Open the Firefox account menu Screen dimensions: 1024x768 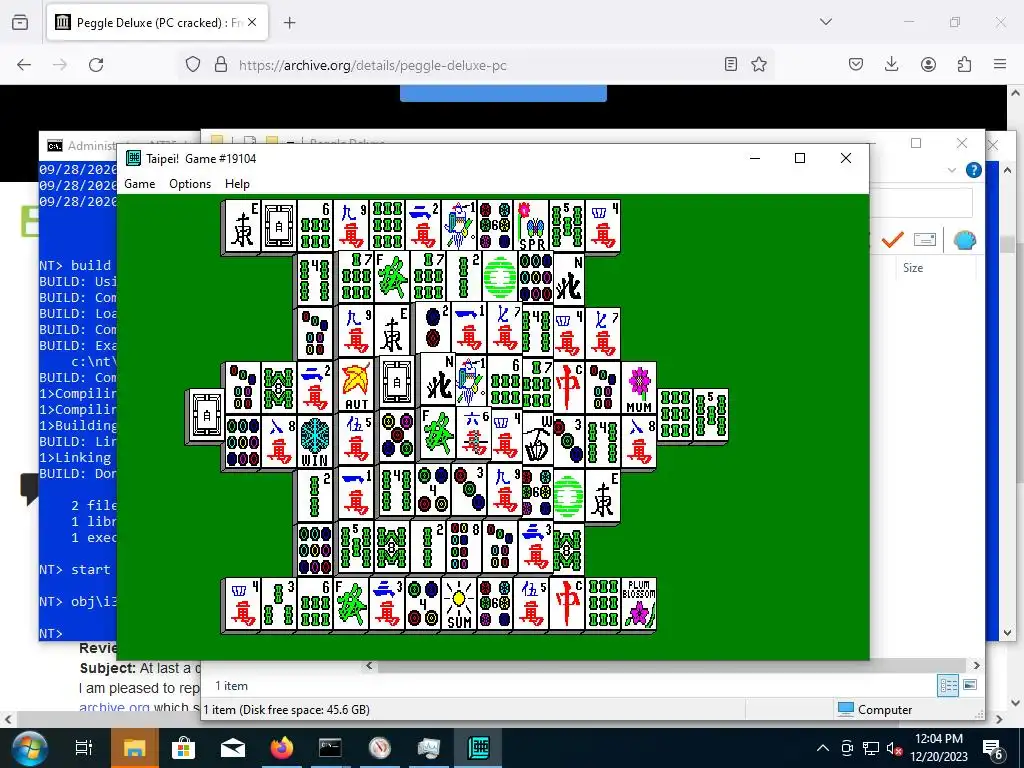coord(928,64)
